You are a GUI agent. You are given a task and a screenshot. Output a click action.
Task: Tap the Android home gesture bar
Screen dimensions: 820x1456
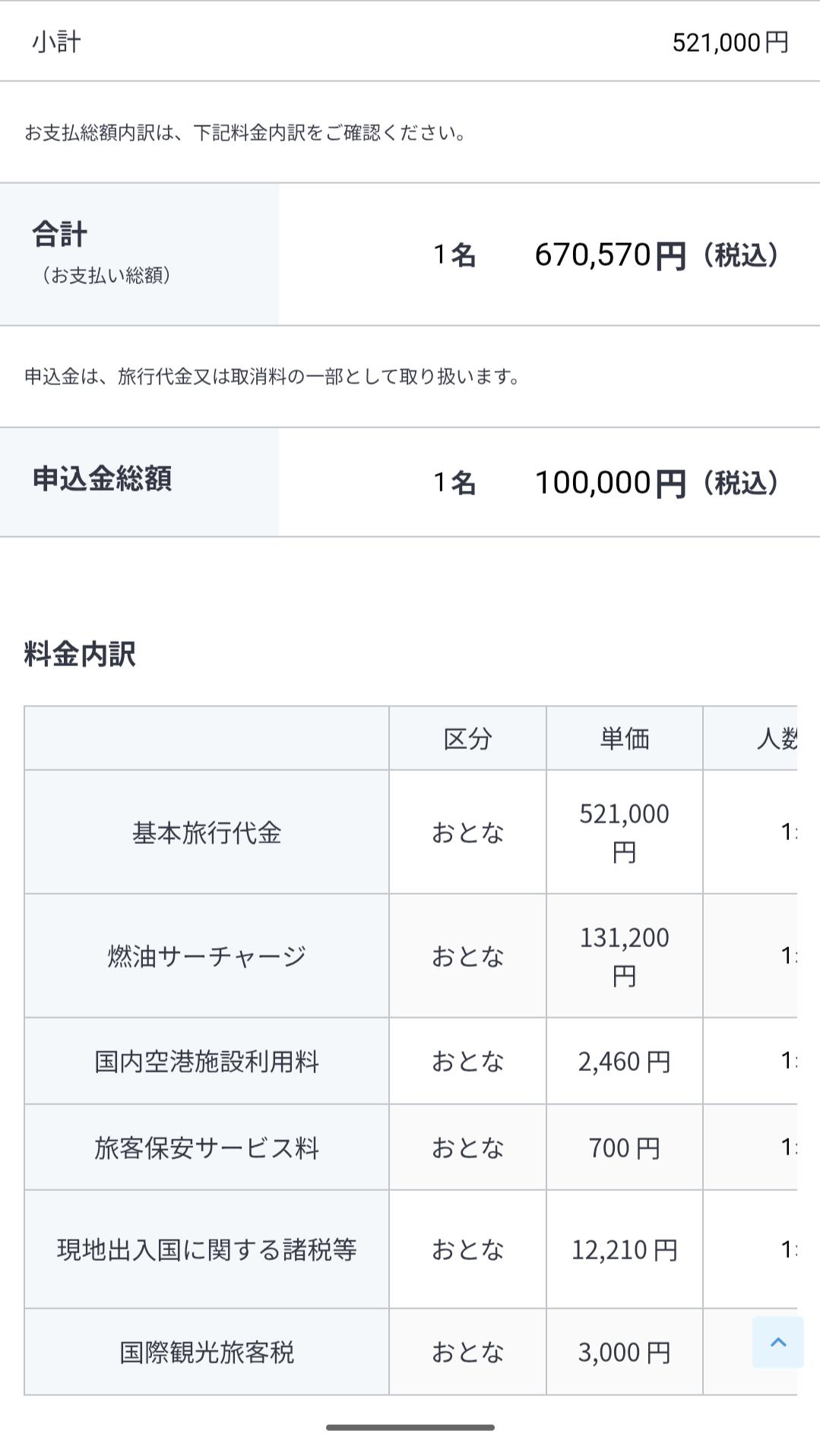click(410, 1427)
